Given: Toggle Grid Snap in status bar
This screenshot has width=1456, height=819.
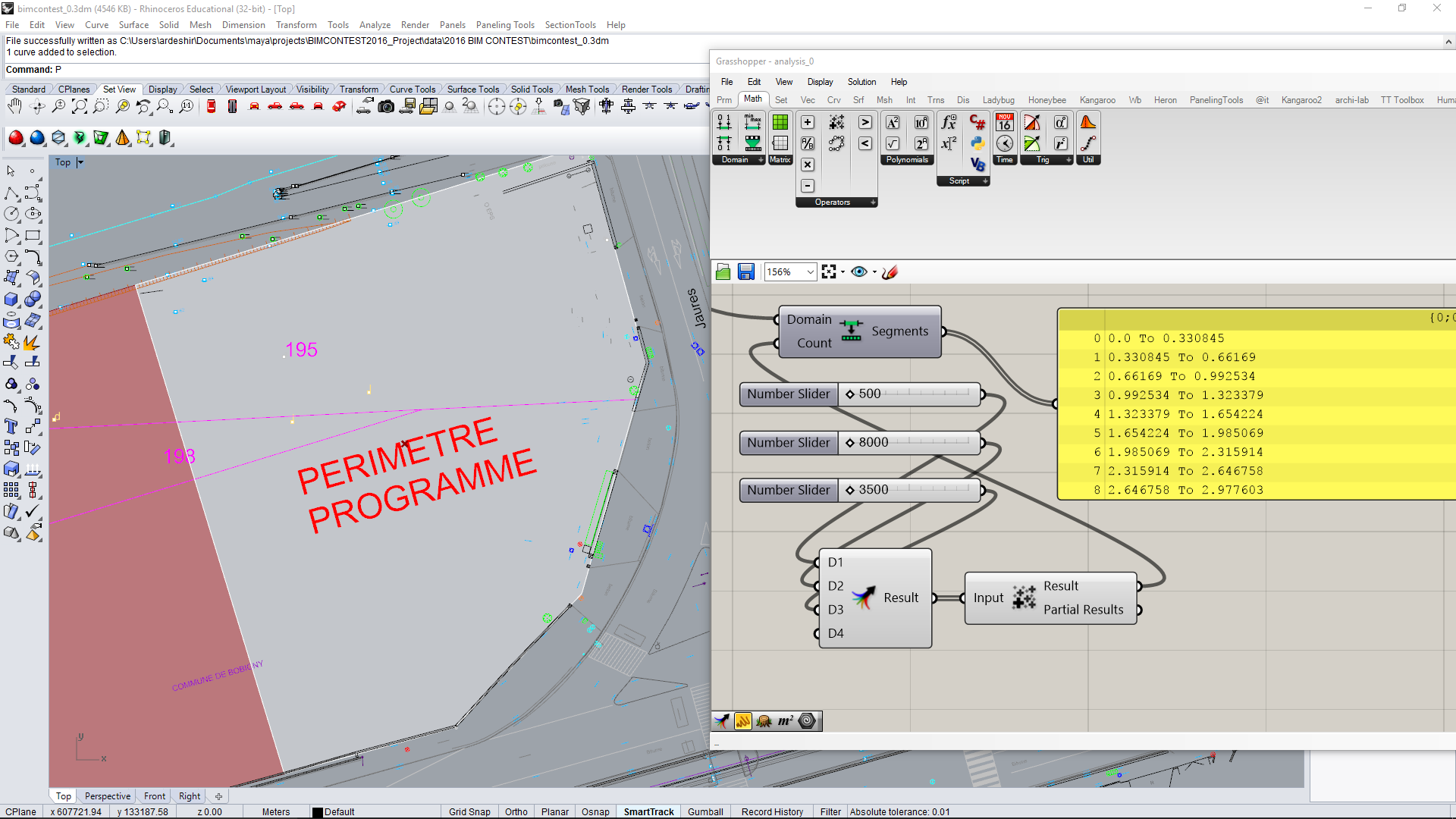Looking at the screenshot, I should point(469,811).
